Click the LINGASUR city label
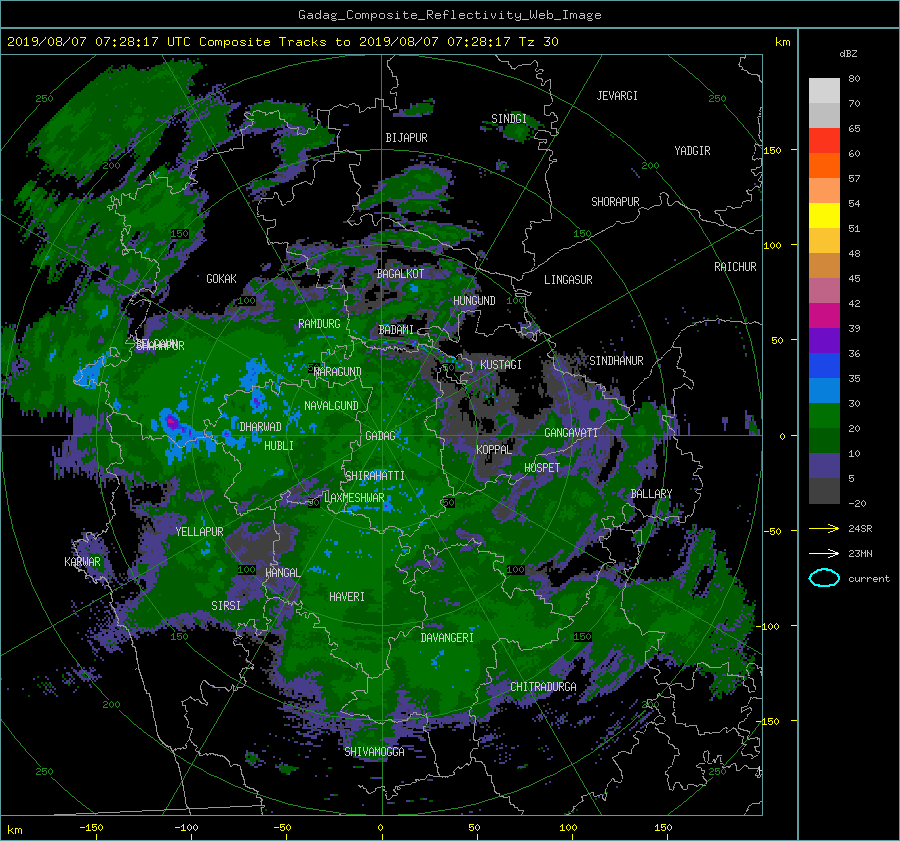 (568, 280)
